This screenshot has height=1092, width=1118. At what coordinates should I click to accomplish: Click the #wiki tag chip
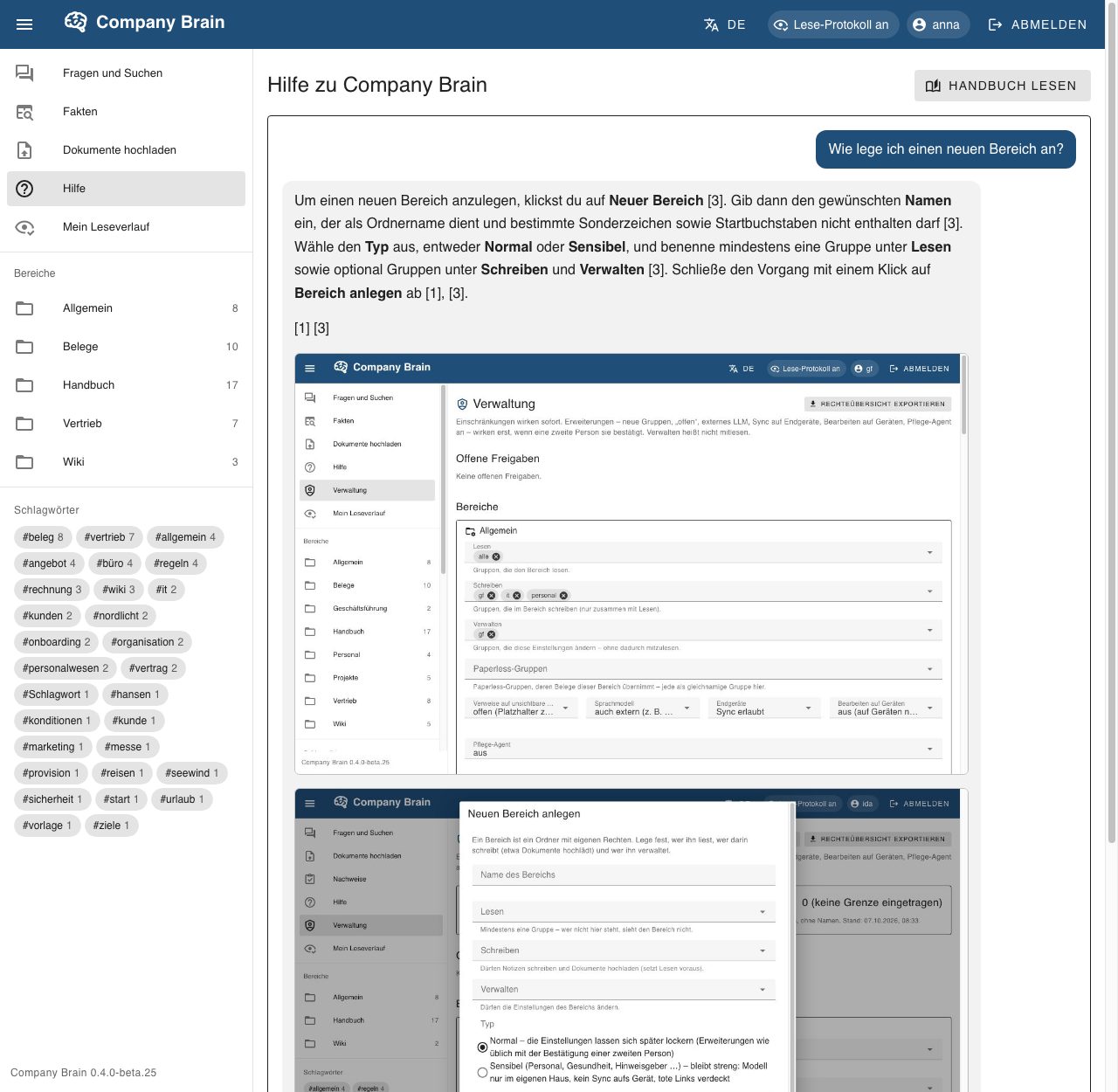coord(119,590)
